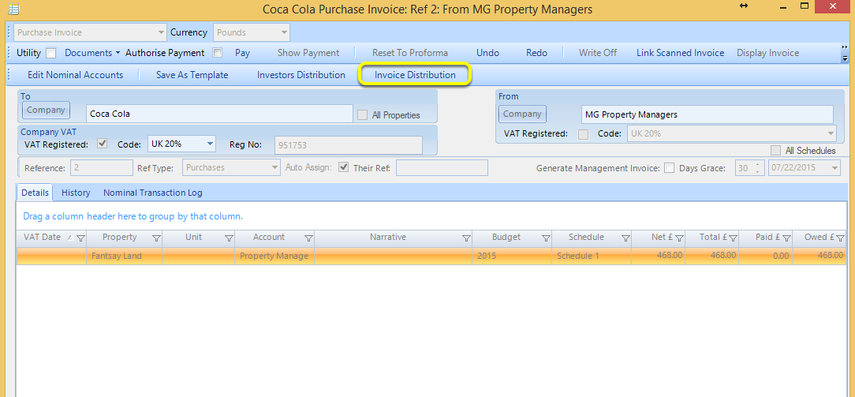Click the toolbar overflow chevron at right

coord(845,53)
